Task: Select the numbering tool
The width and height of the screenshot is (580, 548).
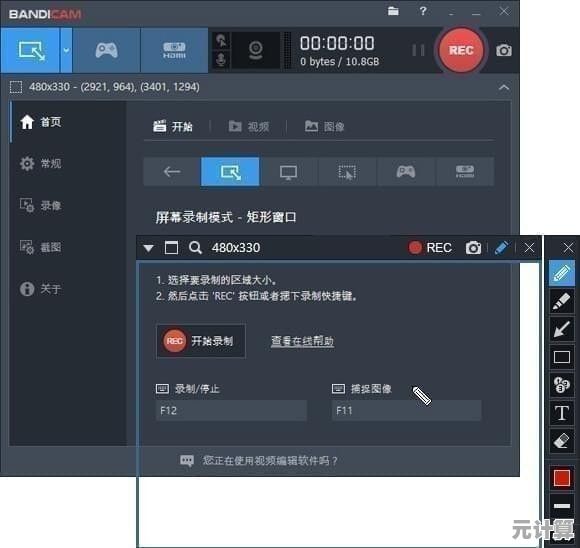Action: (562, 385)
